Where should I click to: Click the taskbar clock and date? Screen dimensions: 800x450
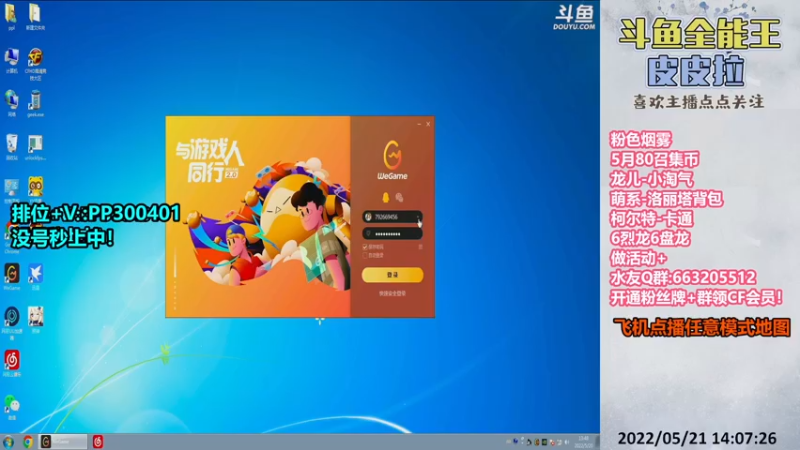pyautogui.click(x=584, y=442)
